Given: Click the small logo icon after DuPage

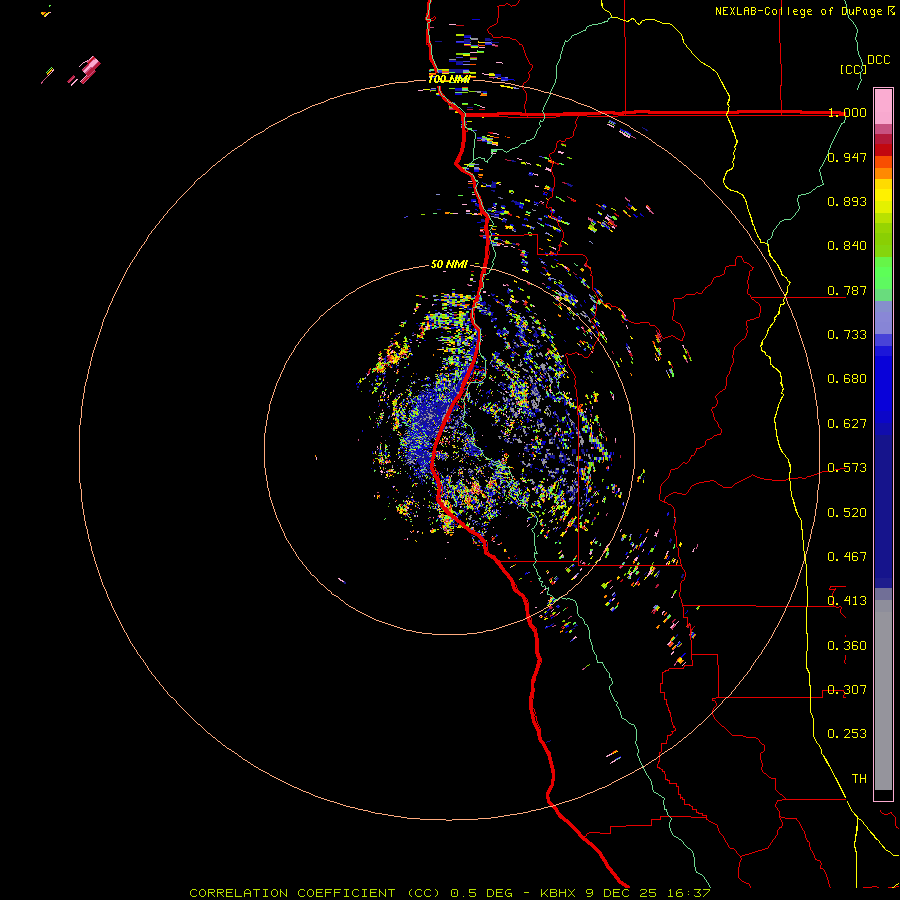Looking at the screenshot, I should [891, 11].
